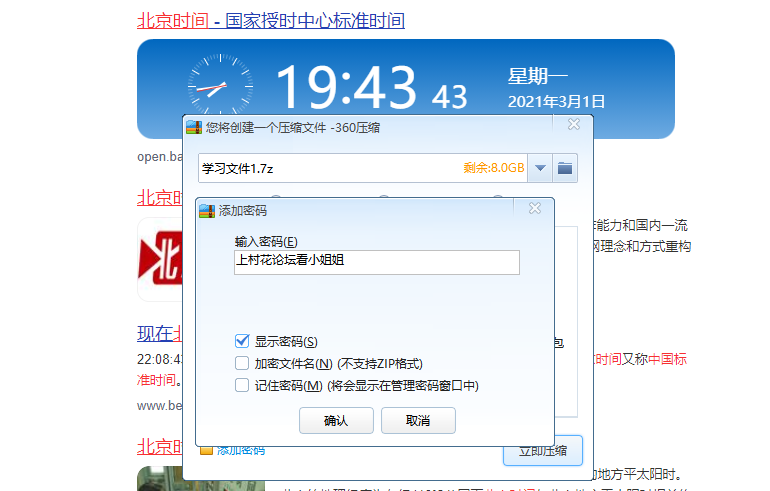The height and width of the screenshot is (491, 770).
Task: Click the 添加密码 link at bottom left
Action: [x=240, y=451]
